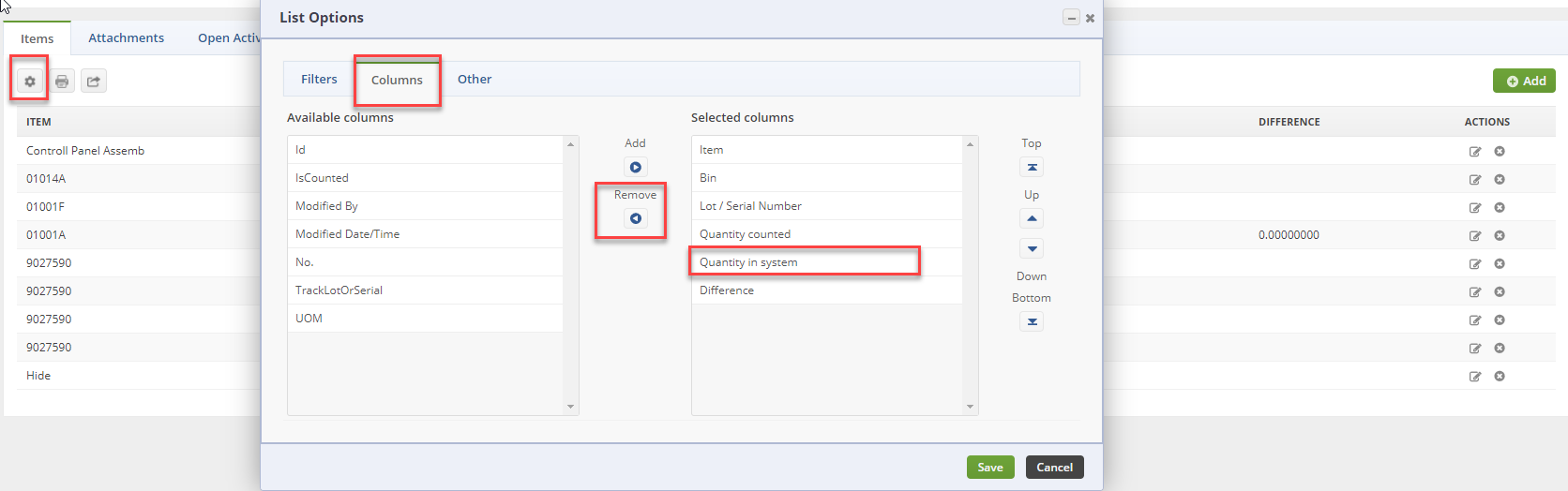Delete the 01014A item row

[x=1500, y=179]
